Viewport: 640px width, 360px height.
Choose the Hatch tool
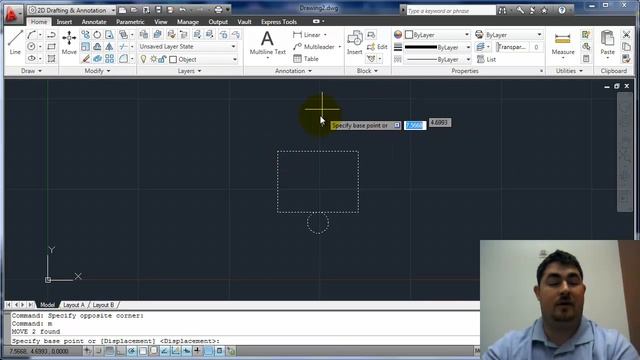[51, 59]
